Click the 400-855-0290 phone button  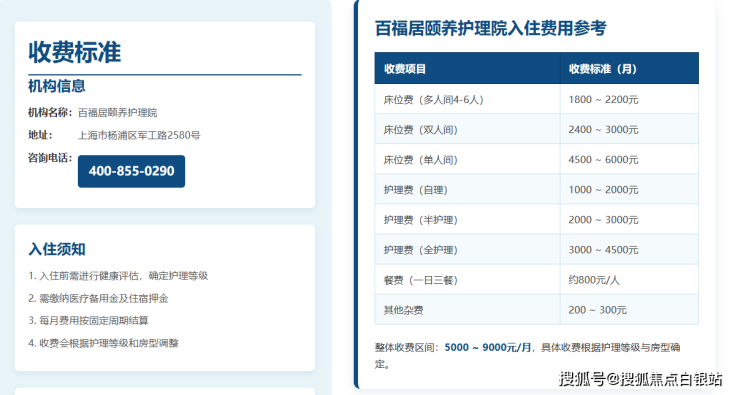point(131,171)
